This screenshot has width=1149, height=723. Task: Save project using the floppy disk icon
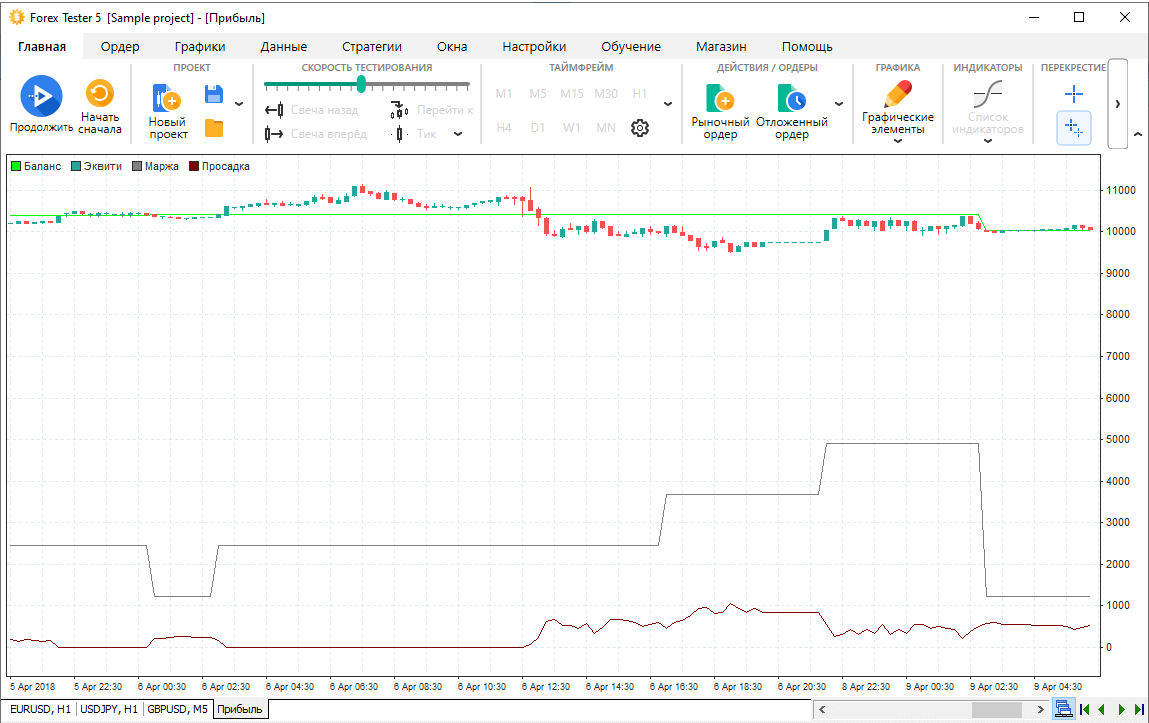[213, 94]
